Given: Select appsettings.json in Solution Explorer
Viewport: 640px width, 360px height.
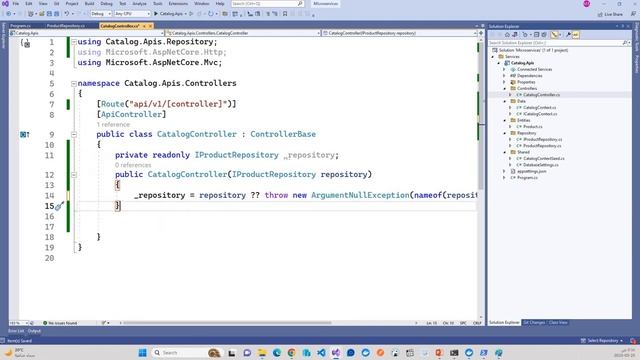Looking at the screenshot, I should tap(531, 171).
